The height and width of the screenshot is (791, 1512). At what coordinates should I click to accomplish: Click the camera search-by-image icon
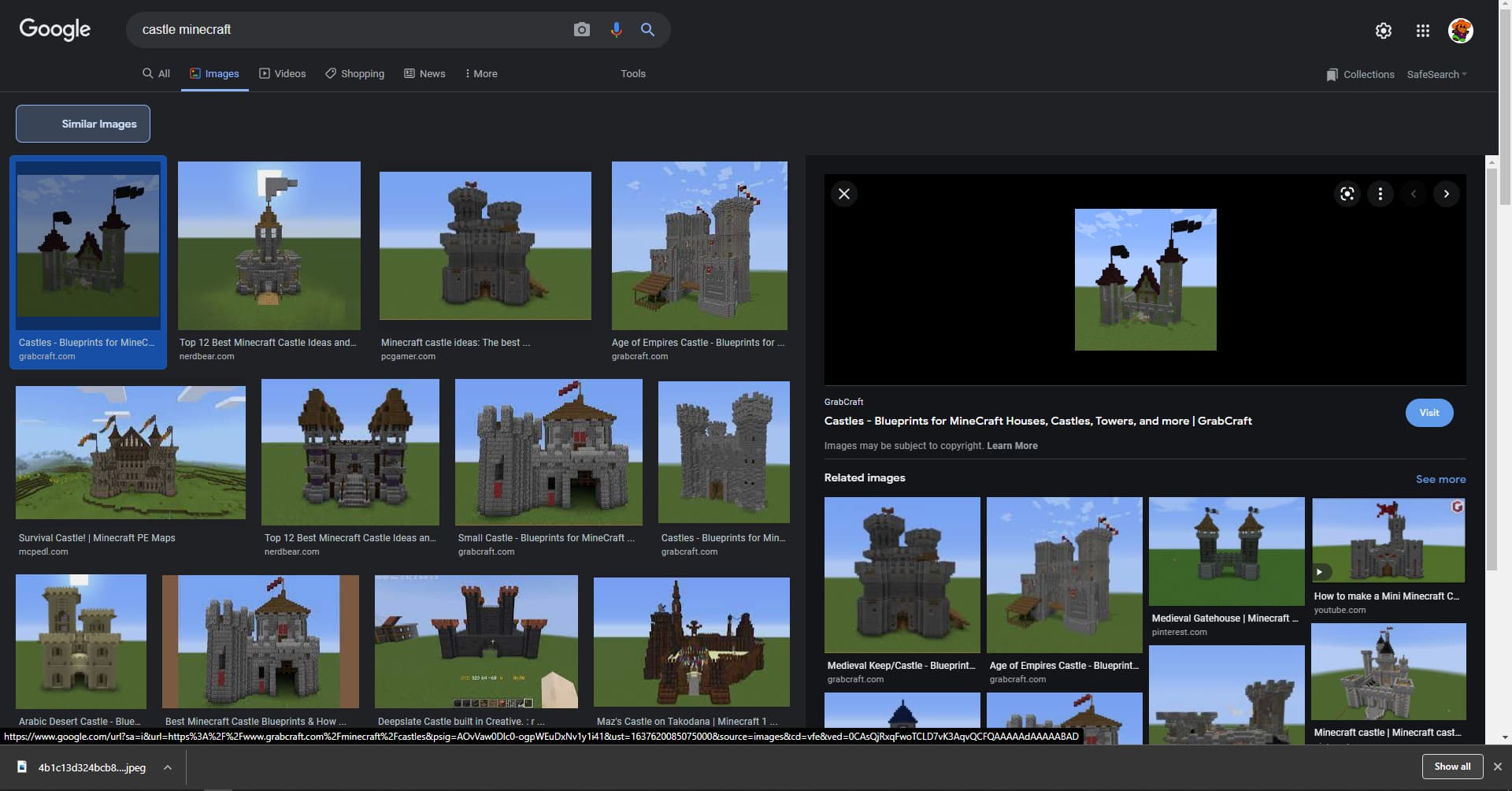point(581,30)
